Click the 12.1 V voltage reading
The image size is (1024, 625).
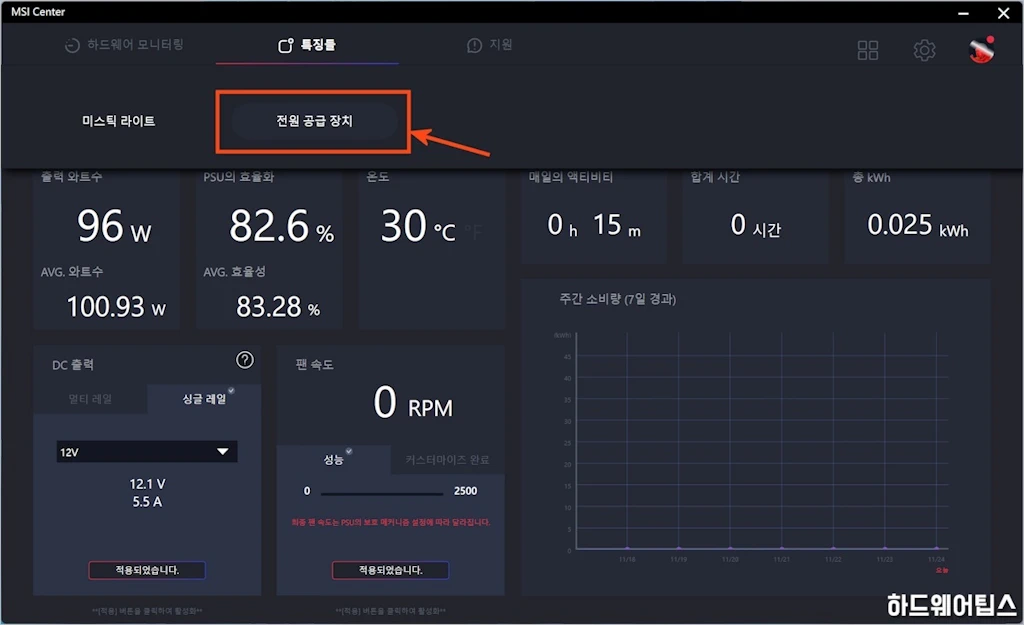point(147,484)
